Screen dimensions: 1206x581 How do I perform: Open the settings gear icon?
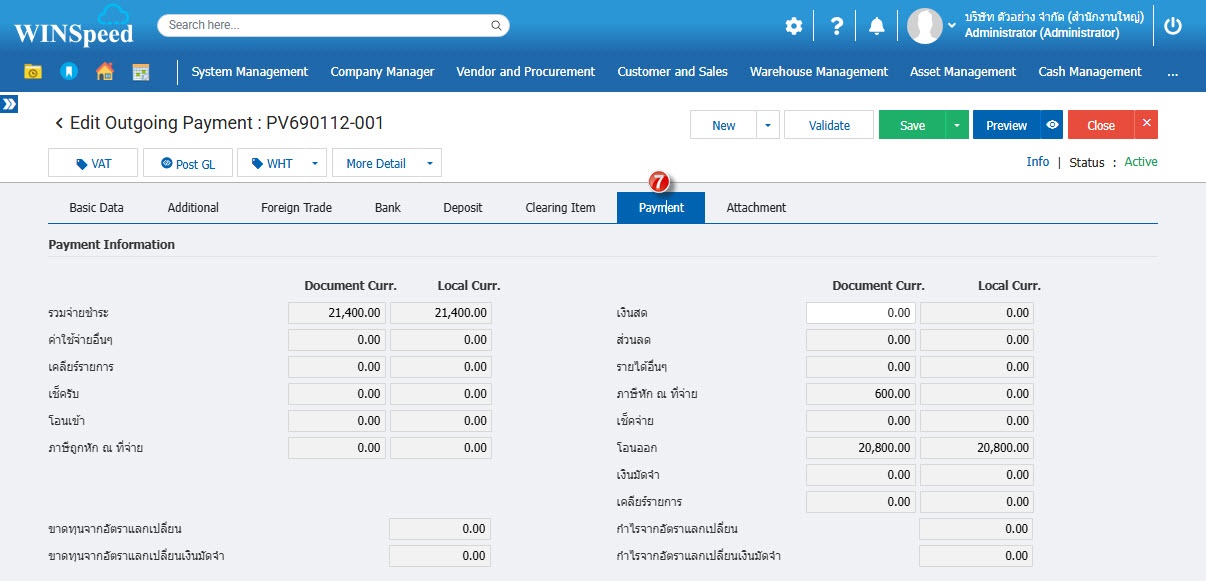pyautogui.click(x=794, y=27)
